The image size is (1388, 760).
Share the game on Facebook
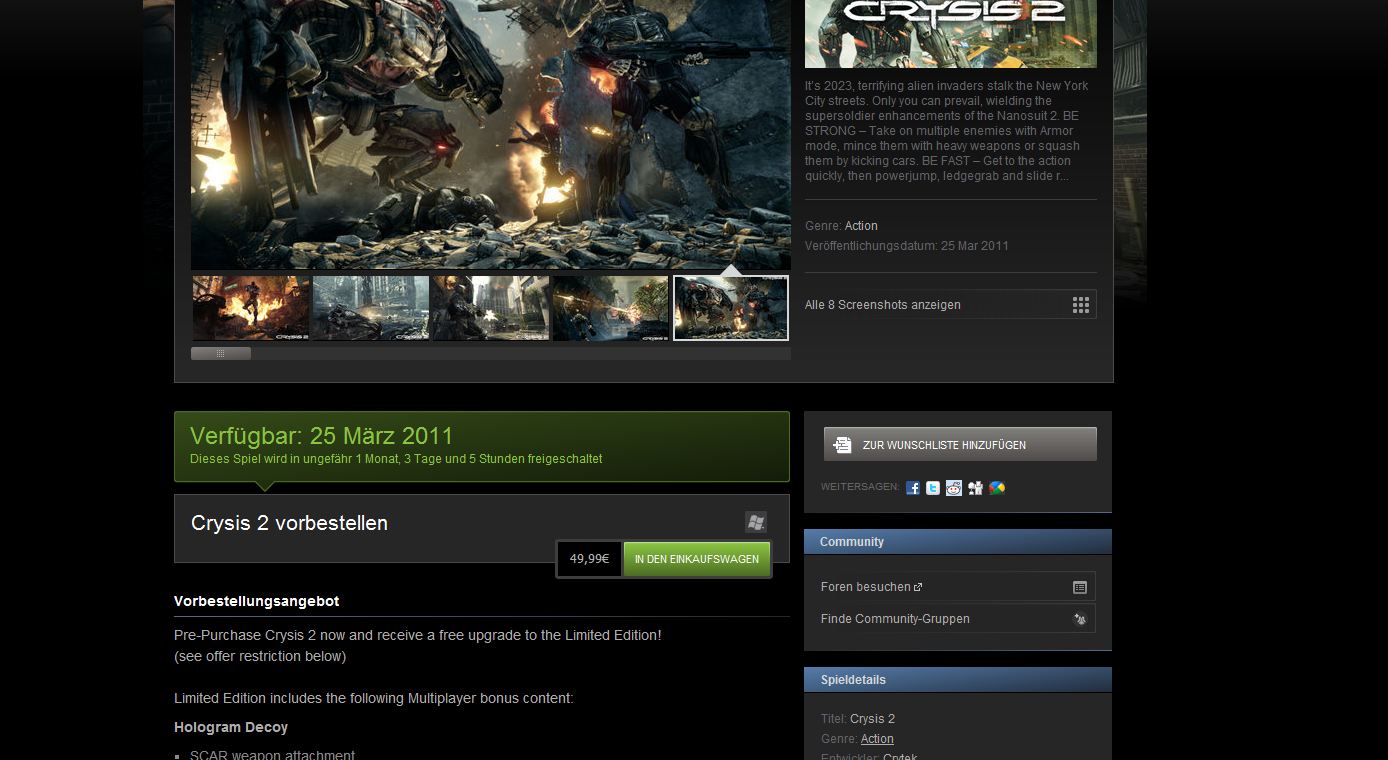tap(912, 488)
